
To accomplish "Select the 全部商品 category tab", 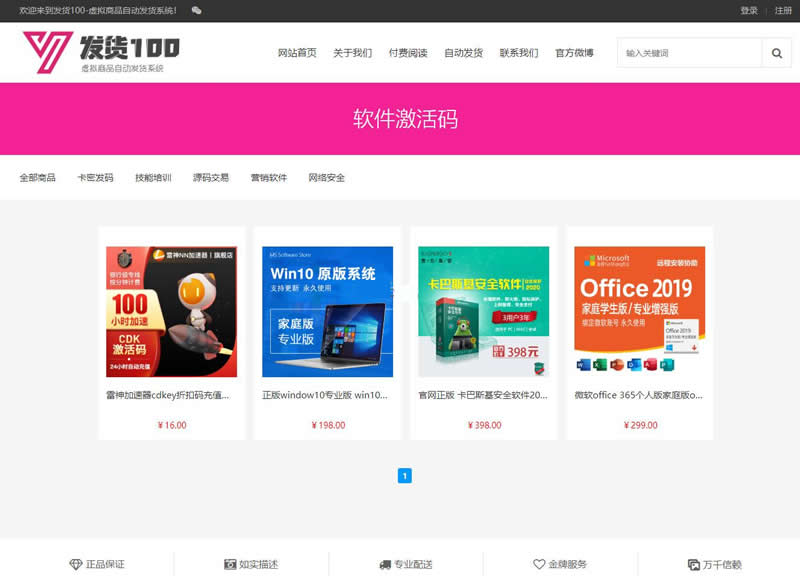I will pyautogui.click(x=37, y=177).
